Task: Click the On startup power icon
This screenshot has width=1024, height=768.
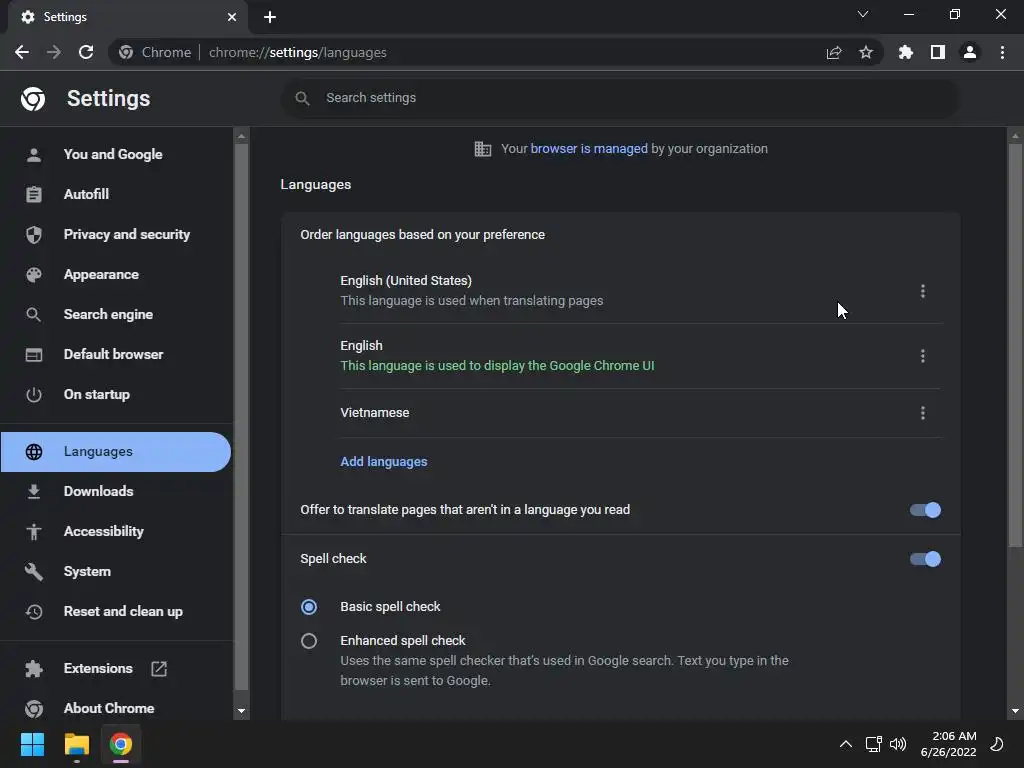Action: [x=34, y=394]
